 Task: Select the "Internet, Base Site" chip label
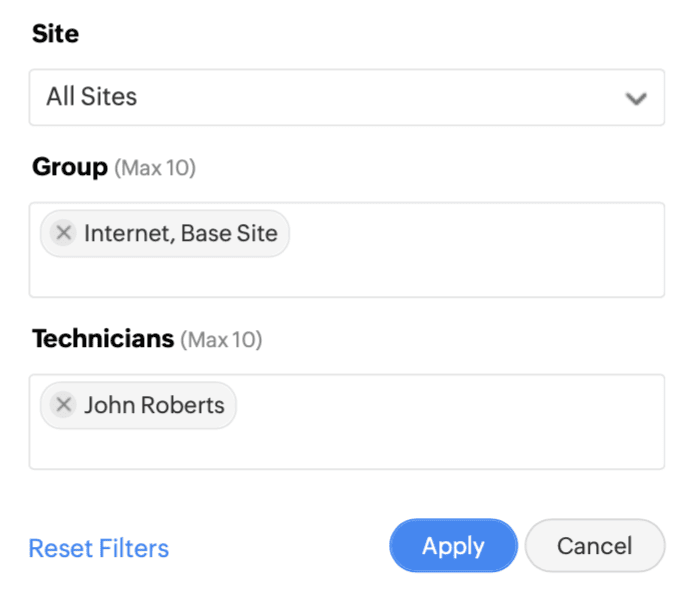(180, 233)
